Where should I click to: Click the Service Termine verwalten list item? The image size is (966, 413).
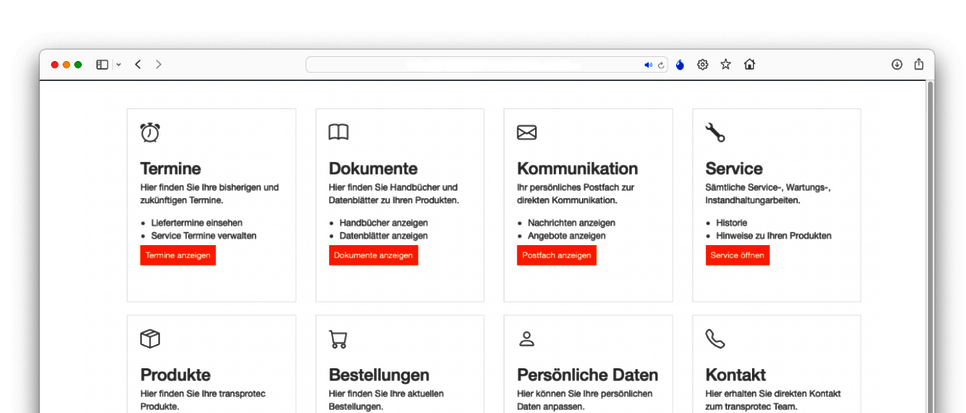(x=204, y=235)
